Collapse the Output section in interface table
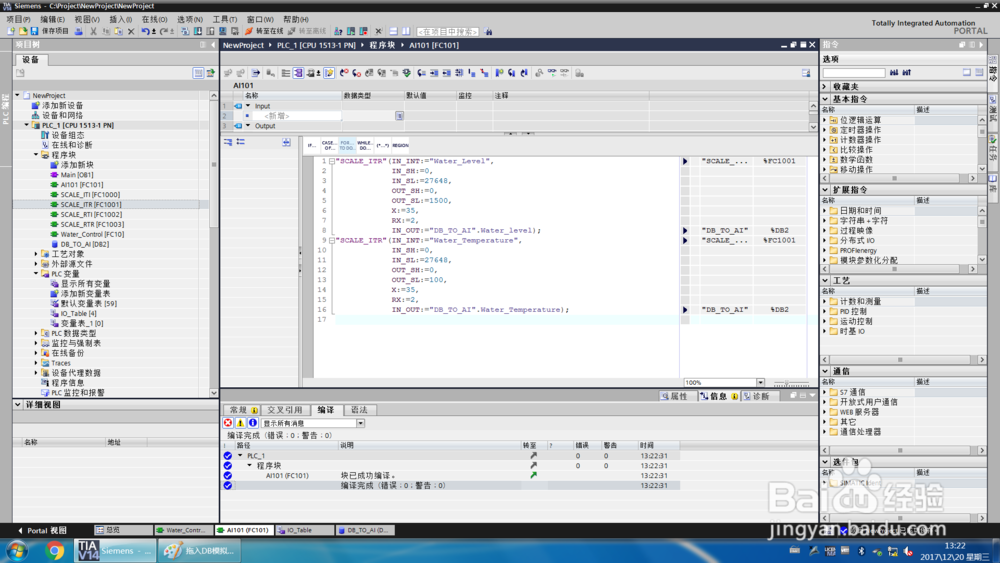This screenshot has height=563, width=1000. (248, 126)
